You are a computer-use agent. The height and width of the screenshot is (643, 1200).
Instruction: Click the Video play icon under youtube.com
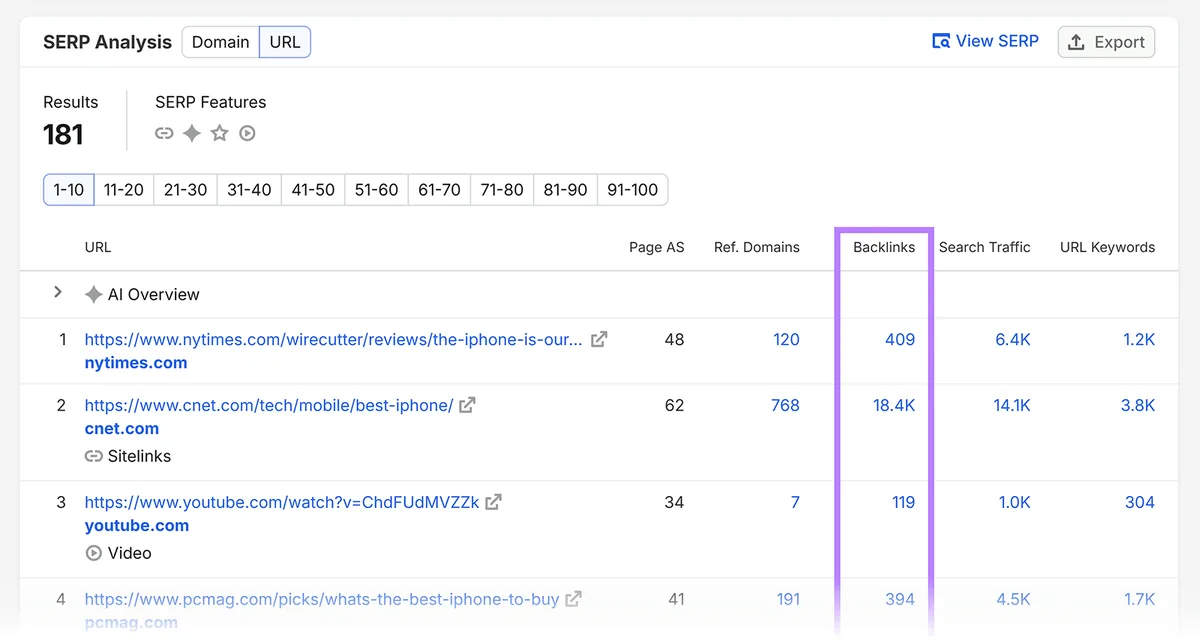coord(94,553)
